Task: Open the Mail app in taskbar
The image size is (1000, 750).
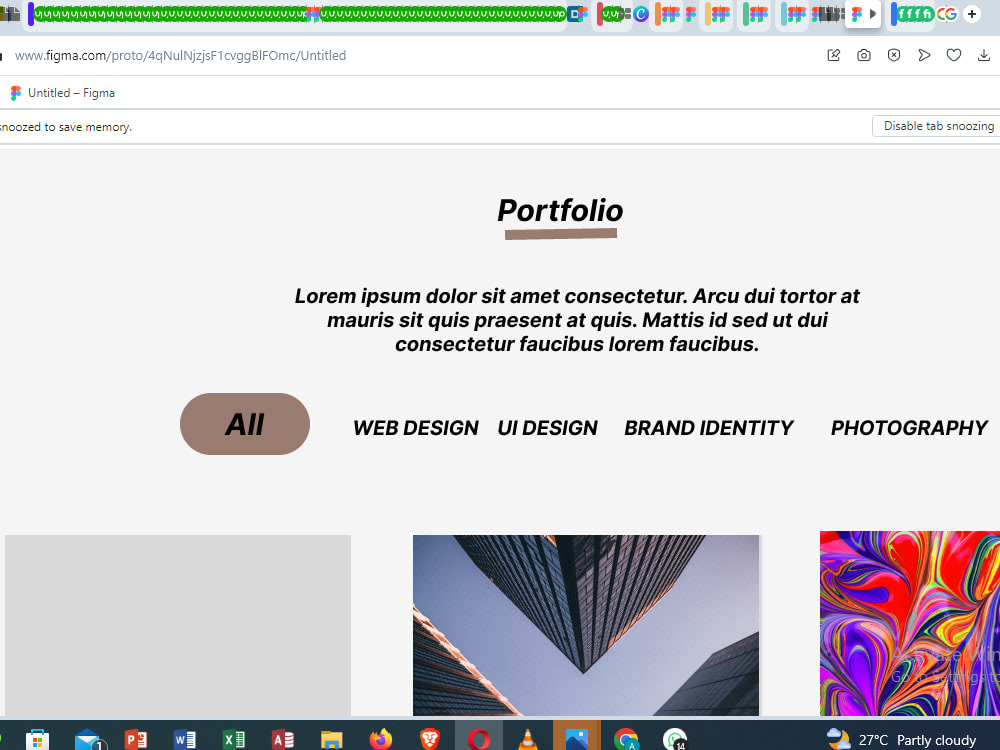Action: (x=88, y=740)
